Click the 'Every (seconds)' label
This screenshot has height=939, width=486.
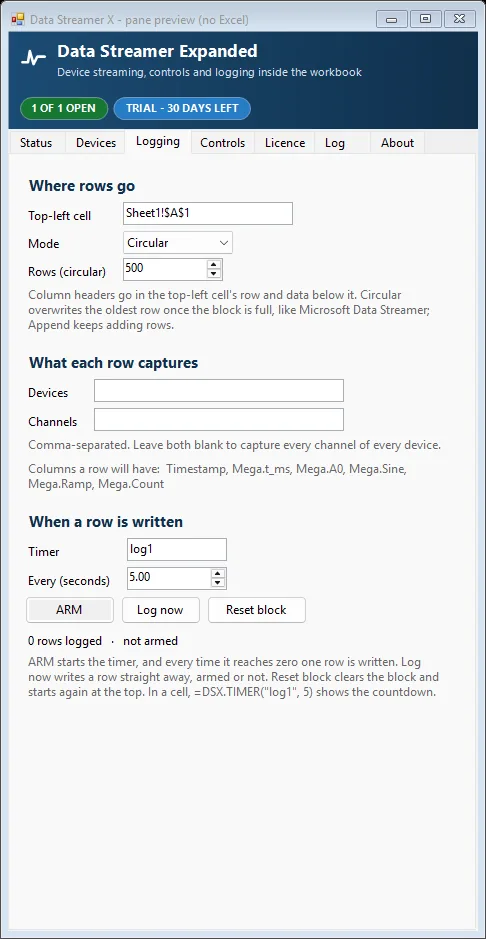[69, 581]
